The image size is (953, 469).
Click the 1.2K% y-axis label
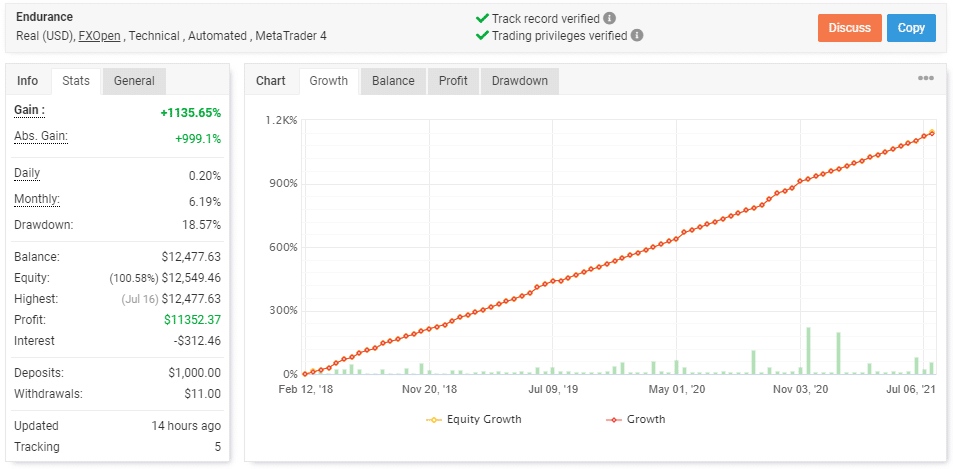tap(281, 120)
